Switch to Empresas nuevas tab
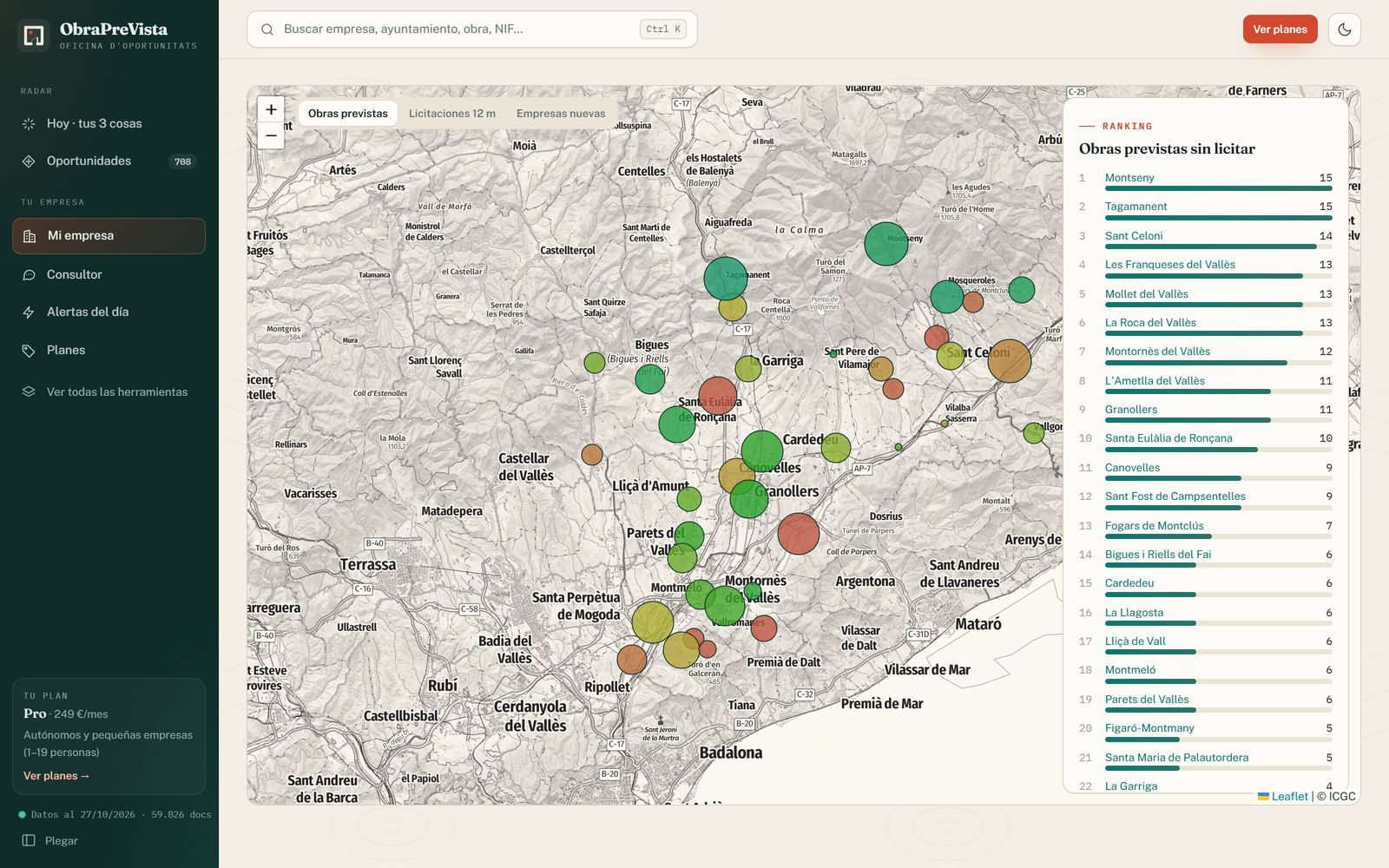Viewport: 1389px width, 868px height. pyautogui.click(x=561, y=114)
